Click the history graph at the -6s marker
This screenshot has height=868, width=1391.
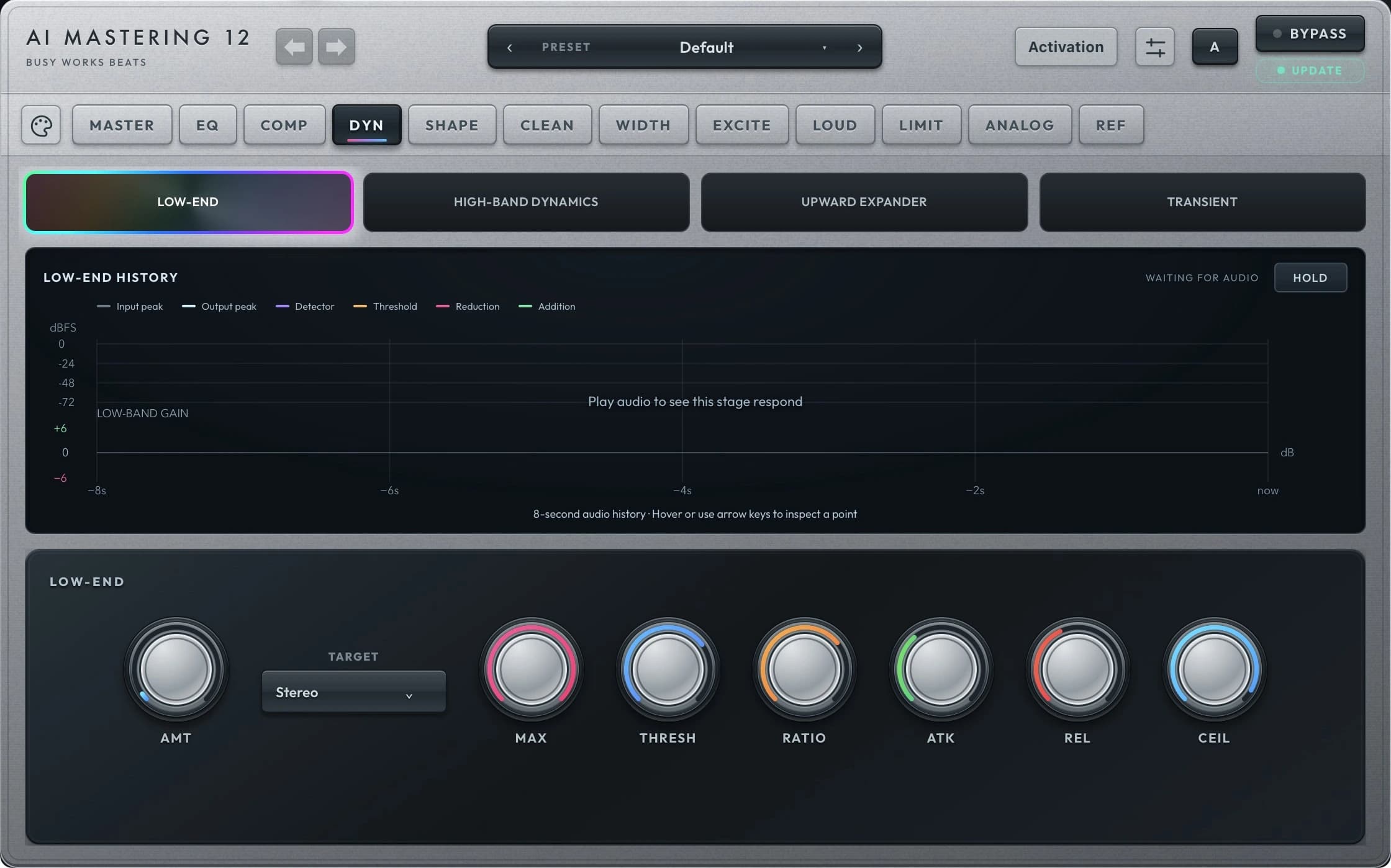click(389, 491)
